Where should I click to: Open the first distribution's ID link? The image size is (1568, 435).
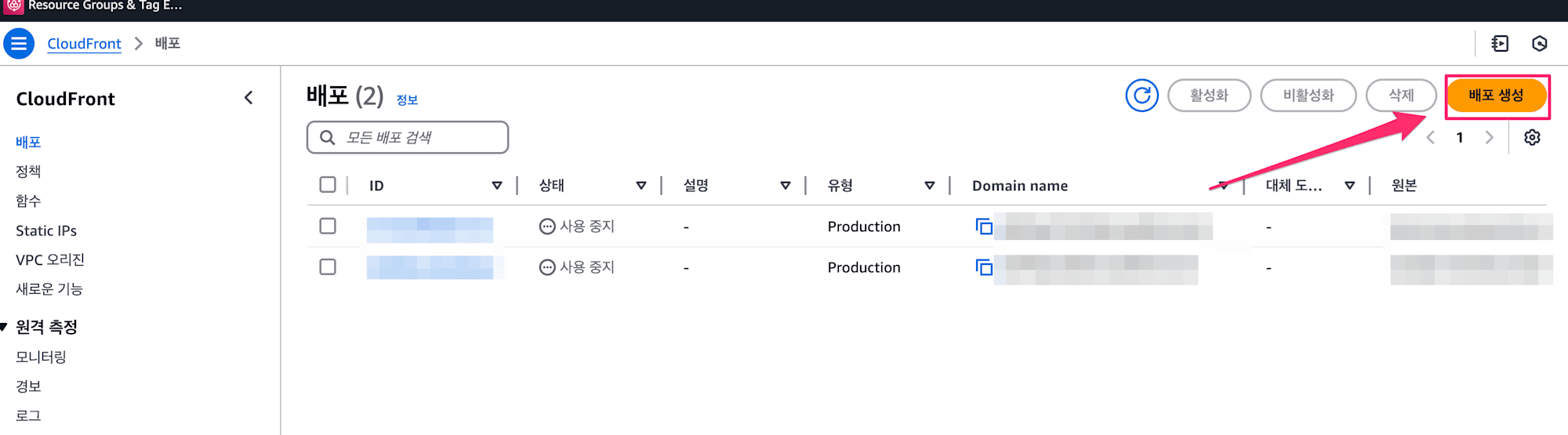pos(430,230)
